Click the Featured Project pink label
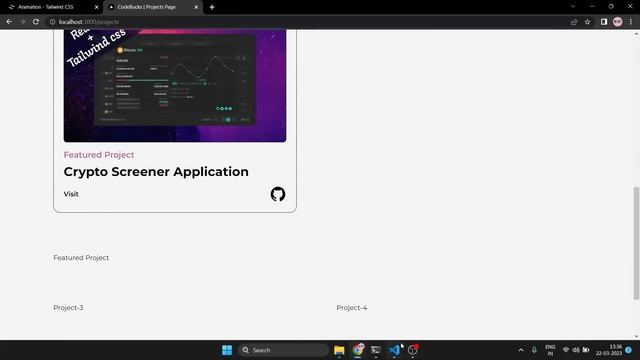This screenshot has height=360, width=640. click(x=99, y=155)
